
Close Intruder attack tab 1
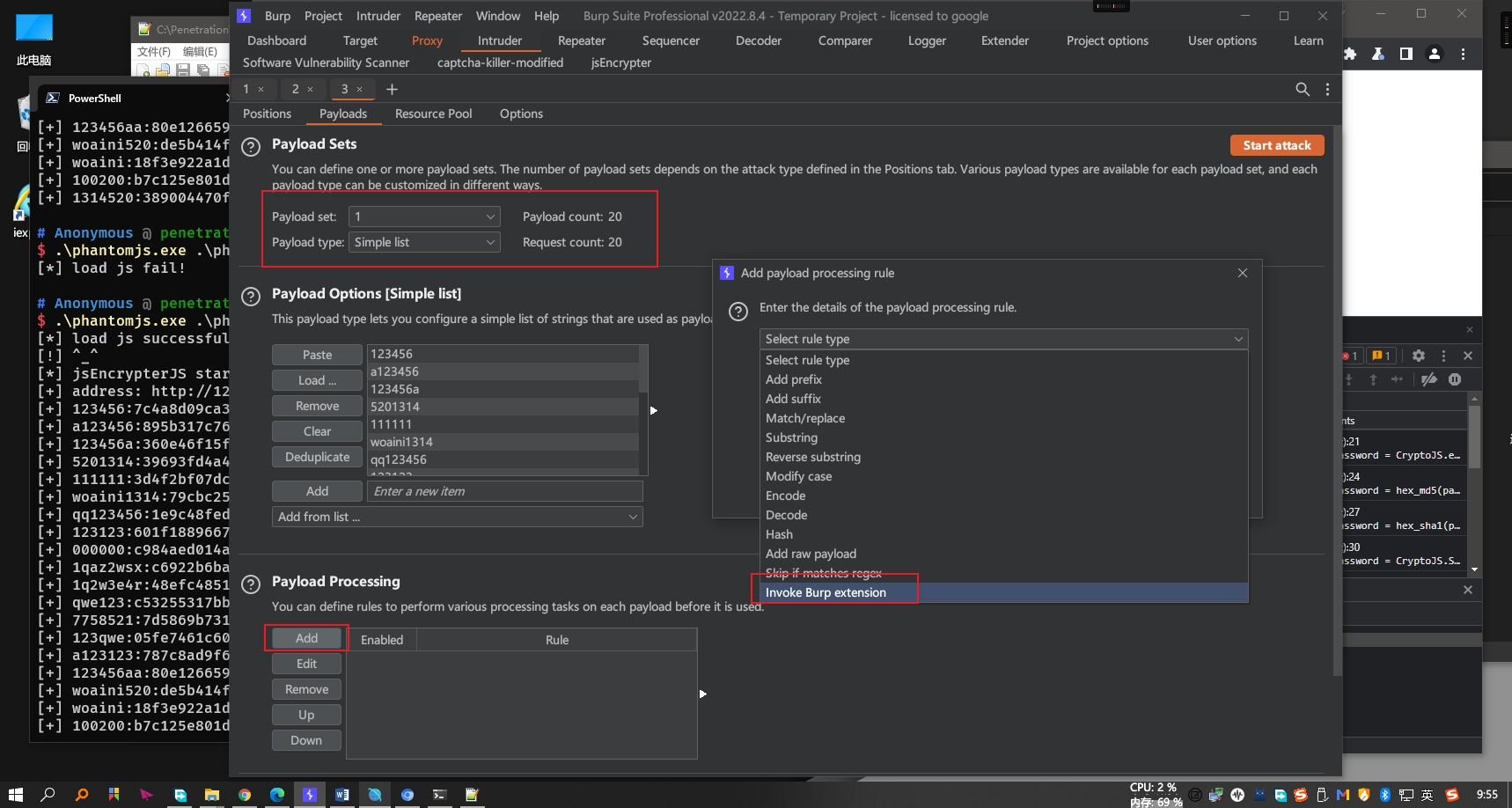[x=261, y=89]
